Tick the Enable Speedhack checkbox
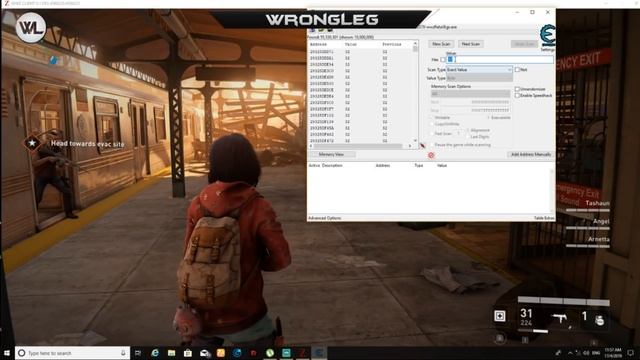The width and height of the screenshot is (640, 360). pos(518,96)
